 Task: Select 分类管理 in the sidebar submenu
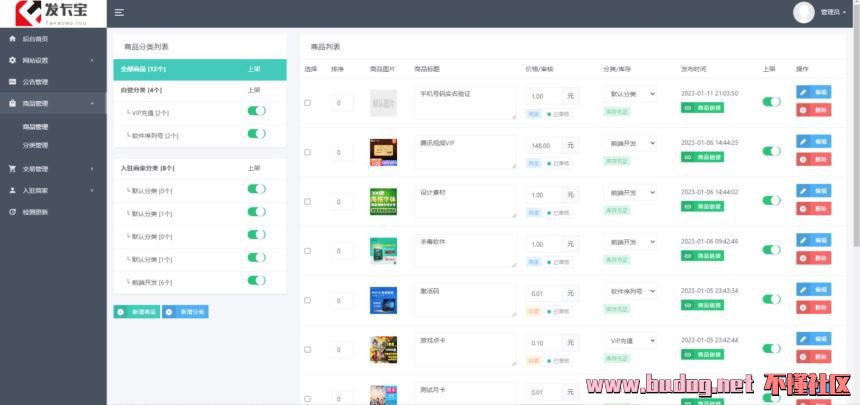point(35,145)
